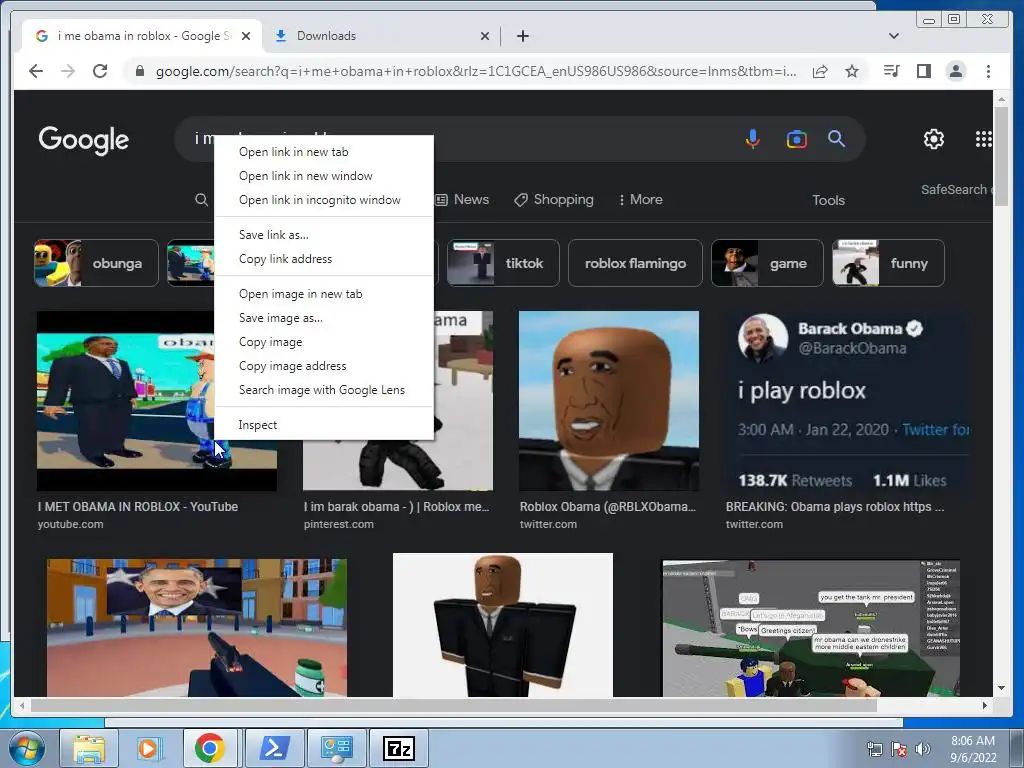Close the Downloads tab
Image resolution: width=1024 pixels, height=768 pixels.
coord(485,36)
